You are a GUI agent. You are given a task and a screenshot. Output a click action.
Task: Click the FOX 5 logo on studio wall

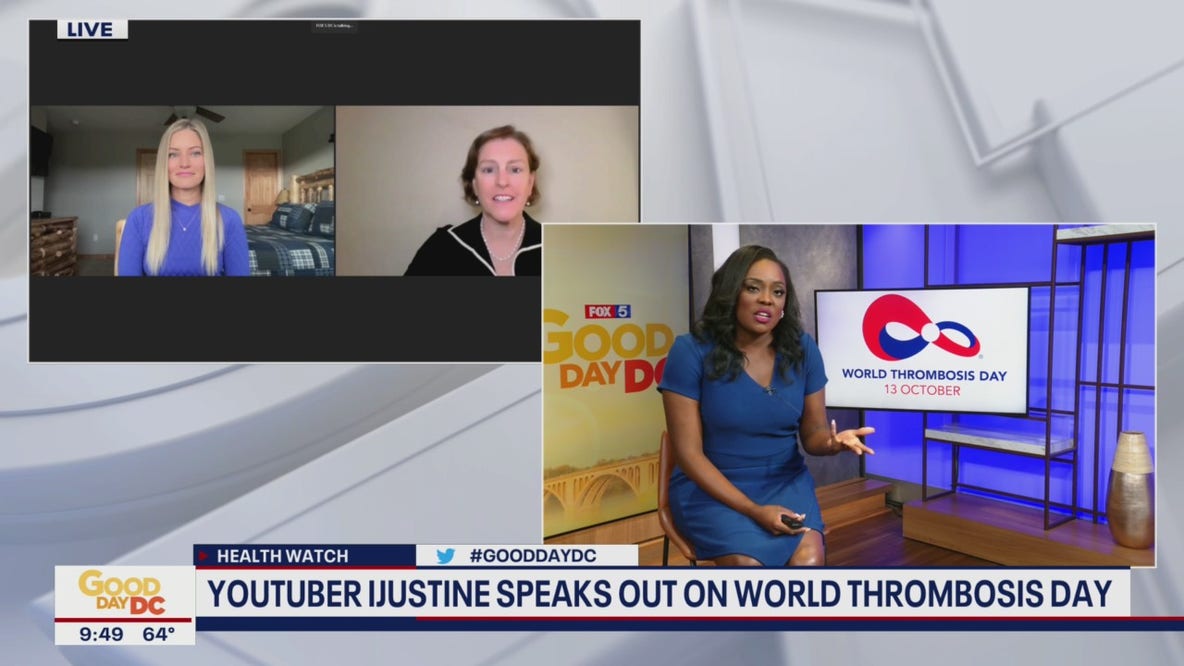[x=607, y=311]
